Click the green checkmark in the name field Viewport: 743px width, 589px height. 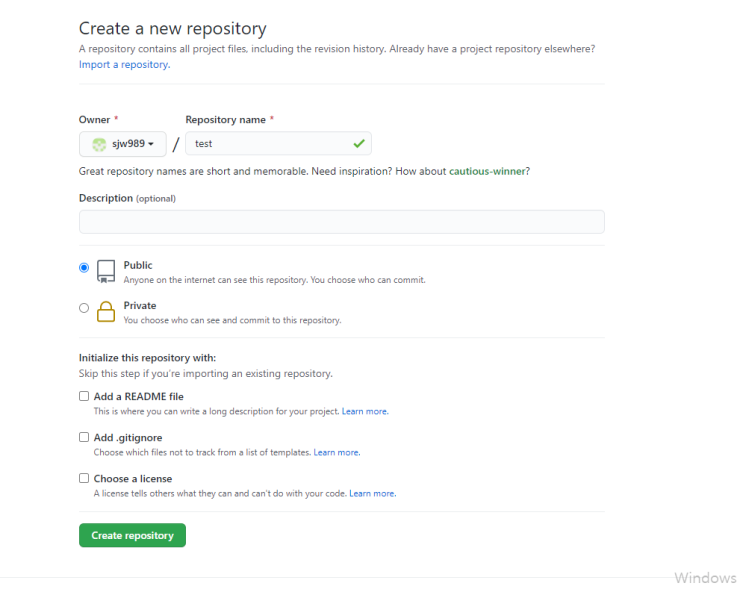click(359, 143)
